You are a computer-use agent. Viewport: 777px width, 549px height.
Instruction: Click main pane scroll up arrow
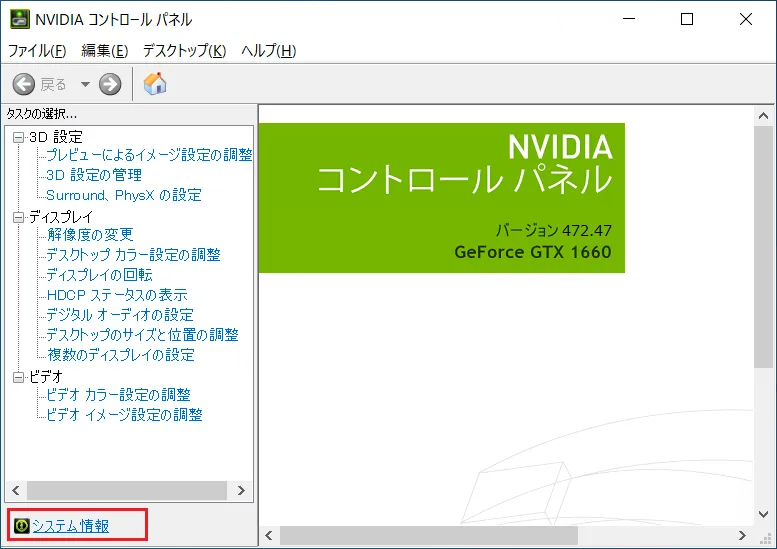(764, 116)
